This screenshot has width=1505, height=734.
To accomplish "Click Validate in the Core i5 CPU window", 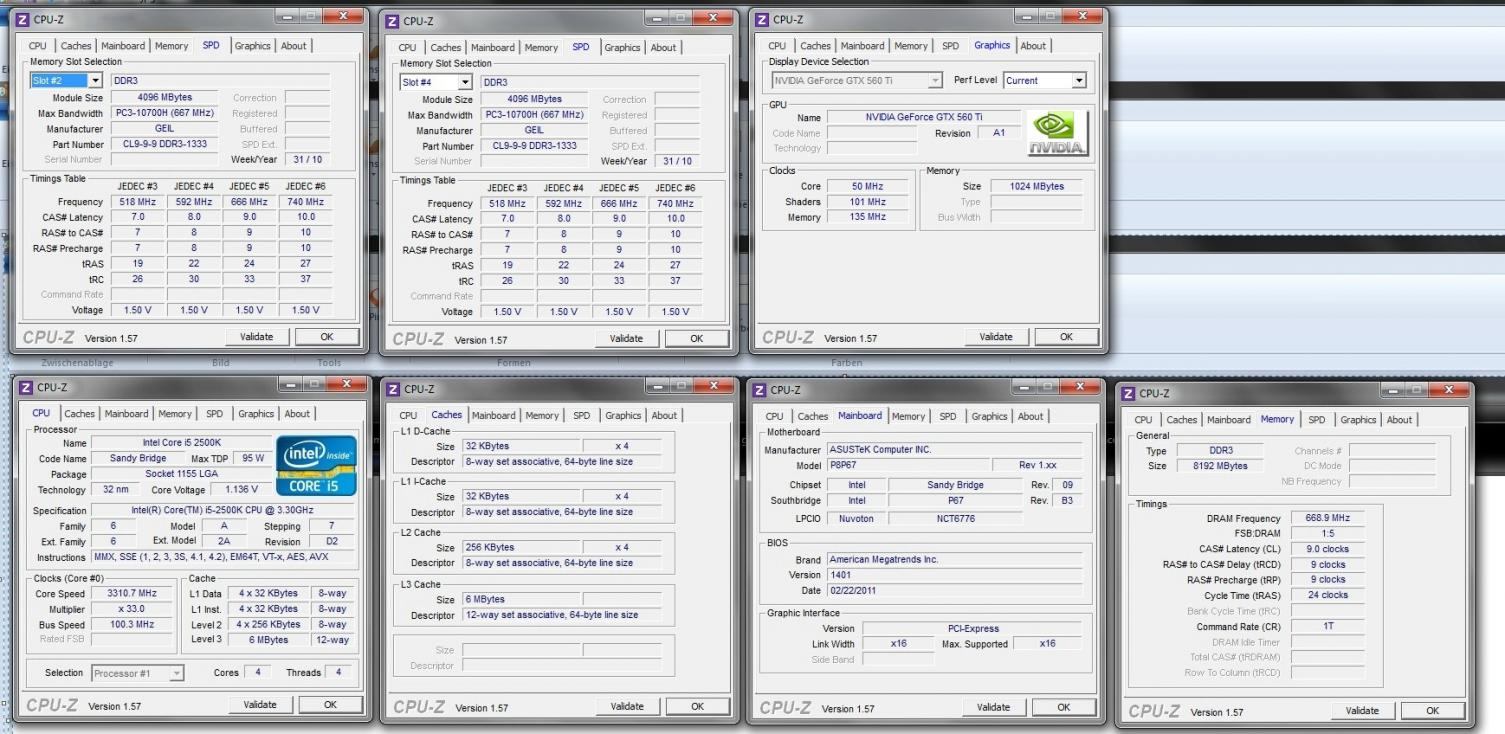I will [x=260, y=704].
